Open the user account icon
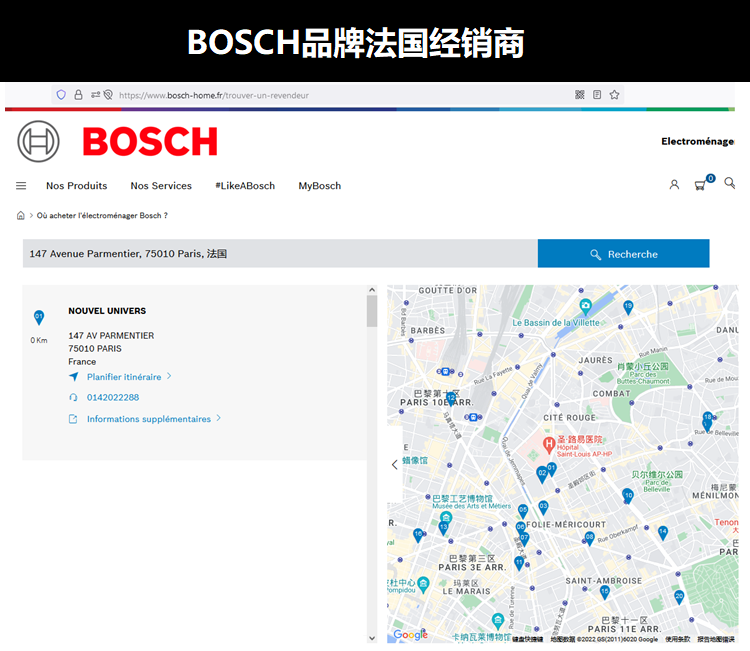750x651 pixels. (674, 185)
